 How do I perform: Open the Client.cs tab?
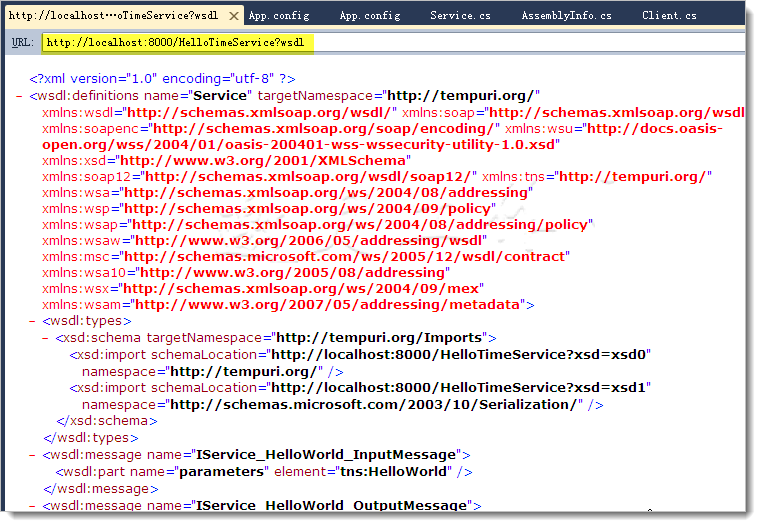pyautogui.click(x=669, y=16)
